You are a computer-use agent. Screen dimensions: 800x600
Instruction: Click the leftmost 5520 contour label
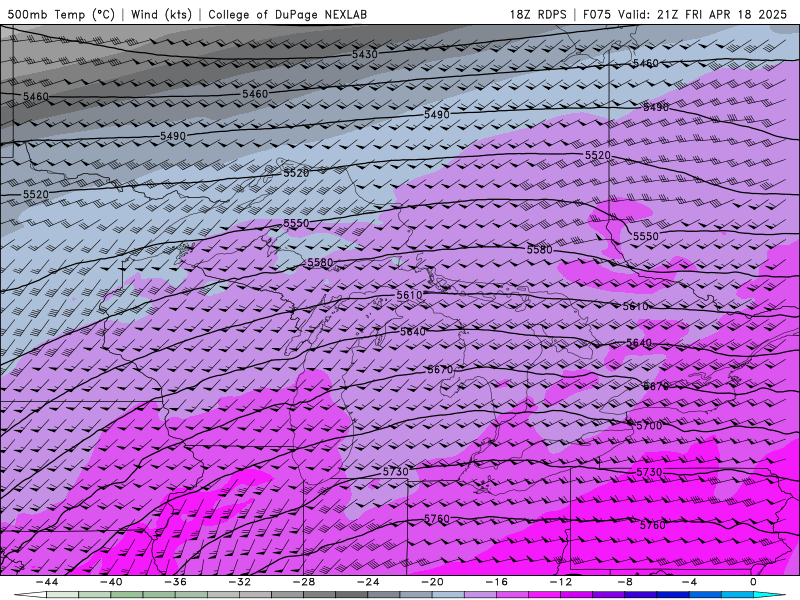click(36, 194)
